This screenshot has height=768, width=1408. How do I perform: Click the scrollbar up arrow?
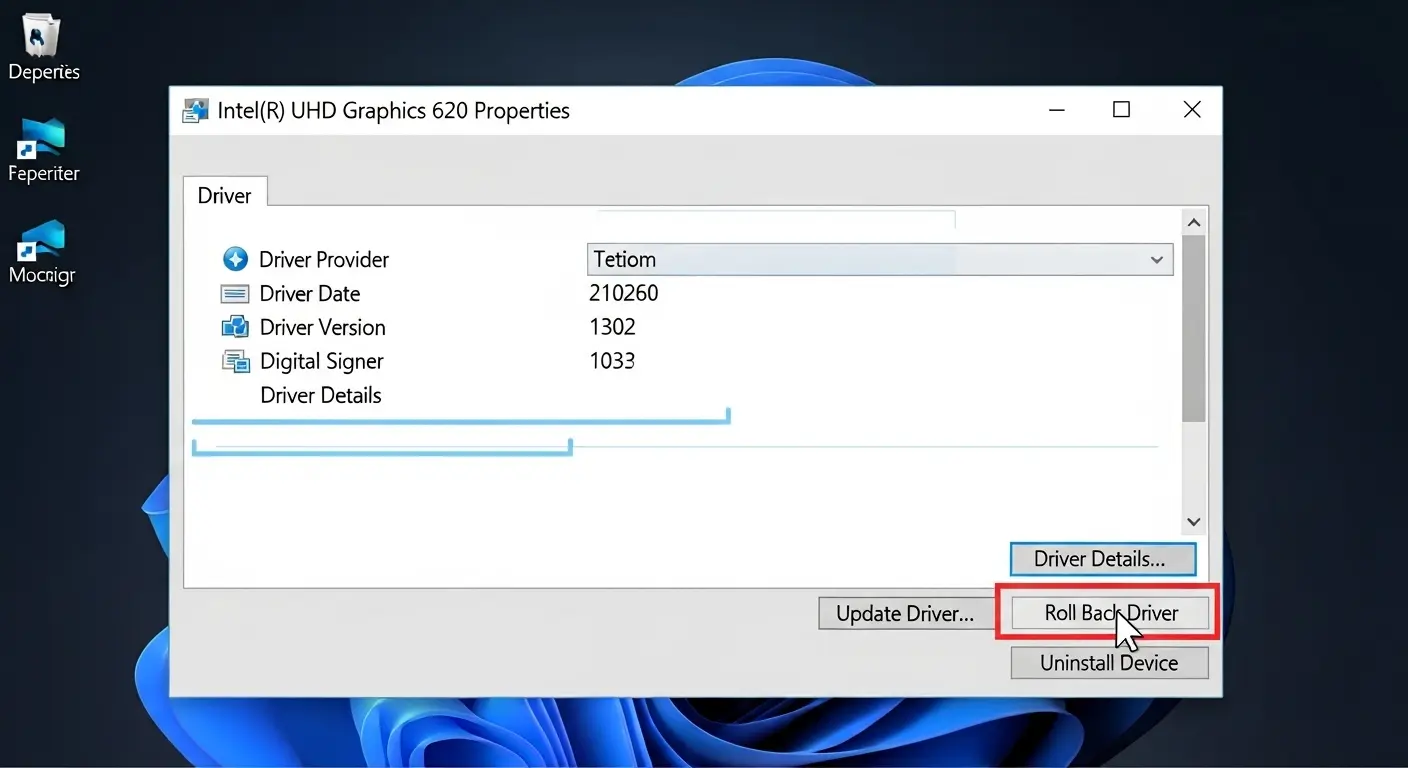coord(1193,222)
